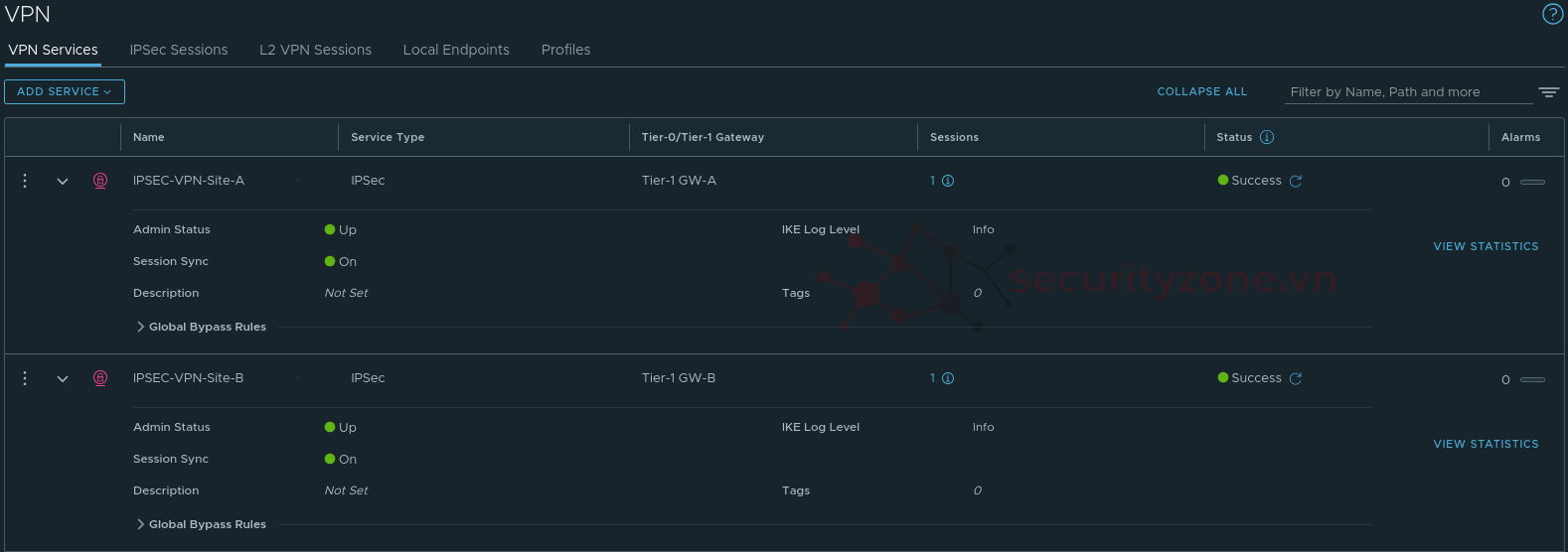
Task: Click the Site-B sessions info icon
Action: coord(948,378)
